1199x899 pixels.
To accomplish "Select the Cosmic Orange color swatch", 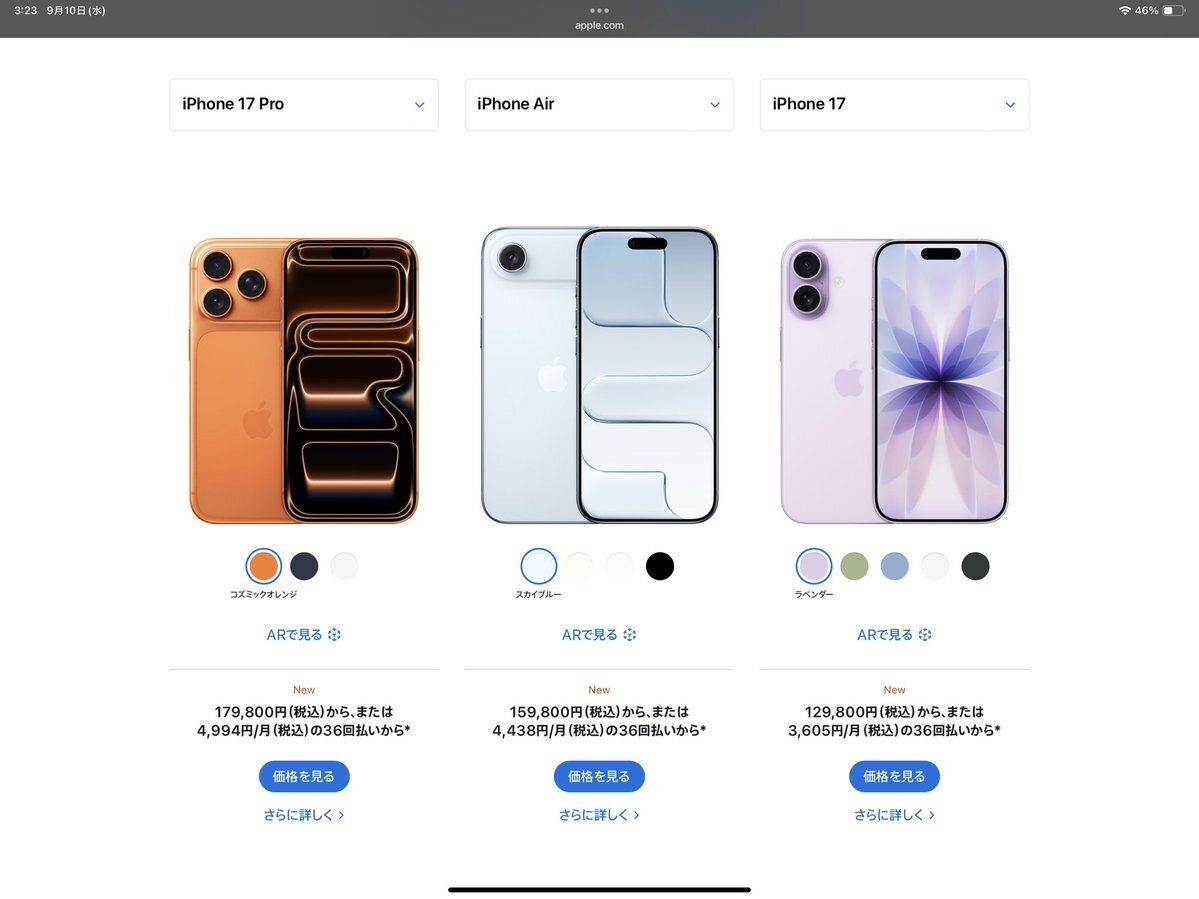I will click(x=264, y=566).
